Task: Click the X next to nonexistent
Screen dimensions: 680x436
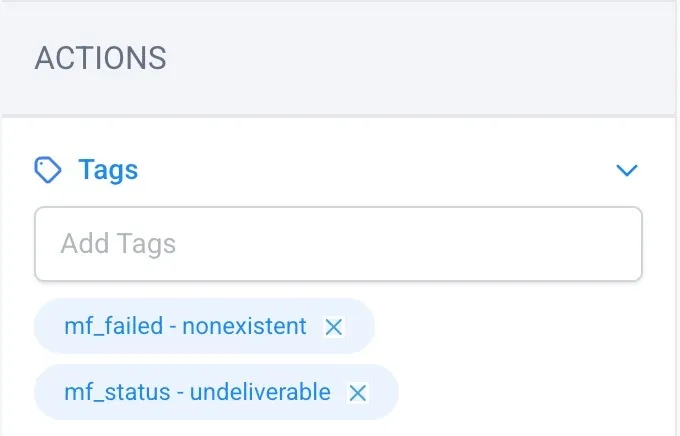Action: click(x=333, y=327)
